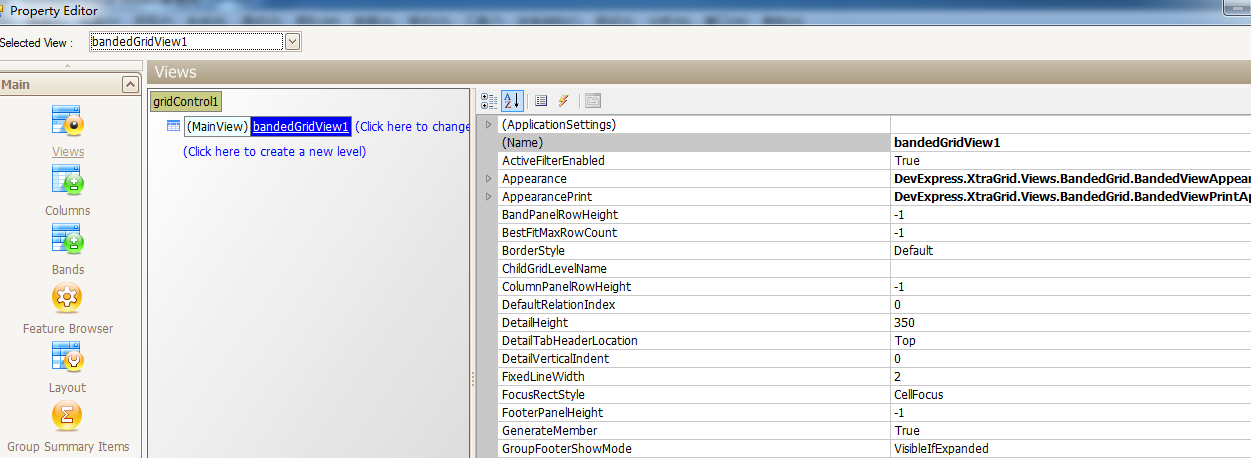Screen dimensions: 1251x458
Task: Select the DetailVerticalIndent property
Action: tap(694, 359)
